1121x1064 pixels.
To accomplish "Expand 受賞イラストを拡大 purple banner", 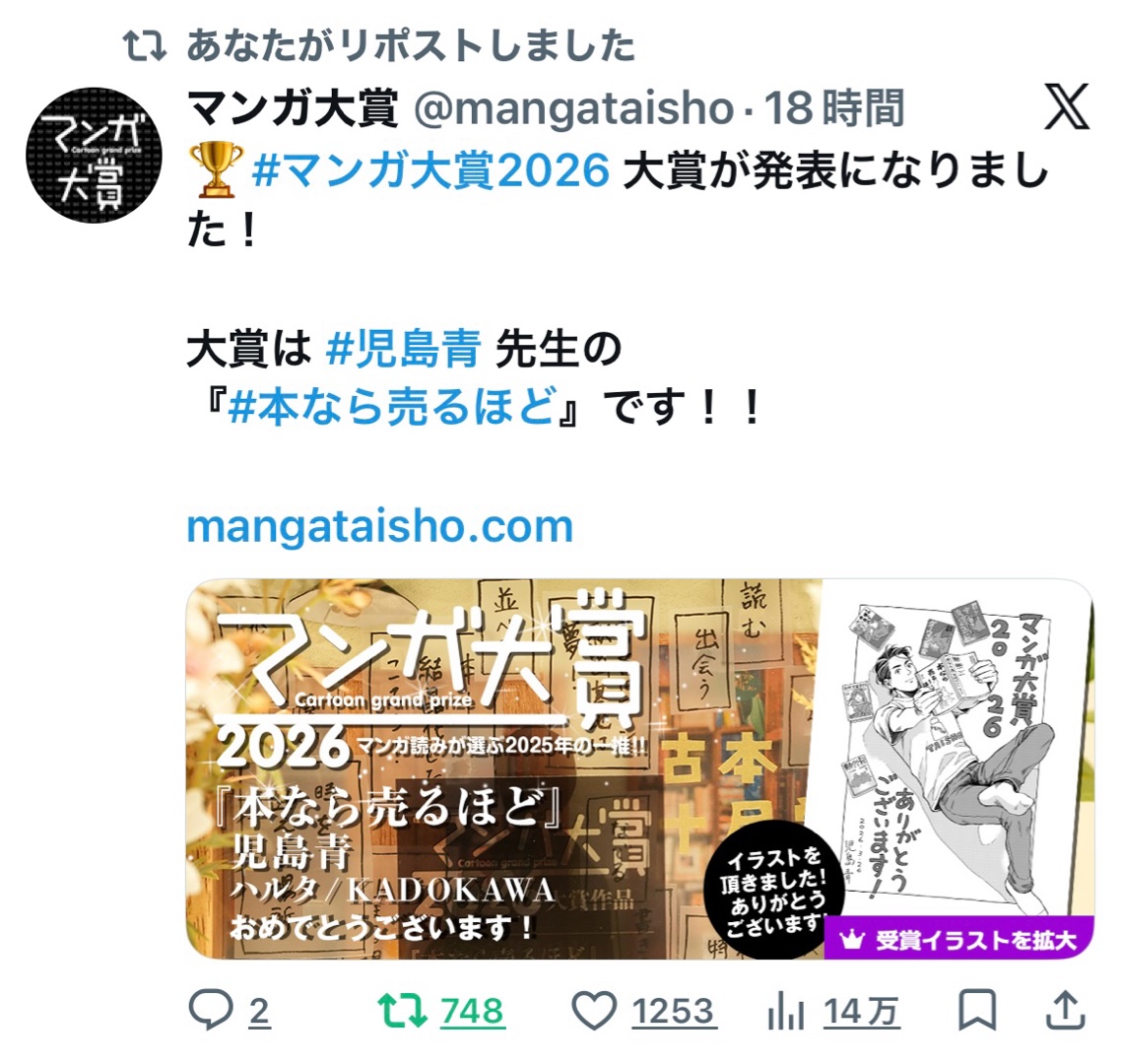I will pos(959,939).
